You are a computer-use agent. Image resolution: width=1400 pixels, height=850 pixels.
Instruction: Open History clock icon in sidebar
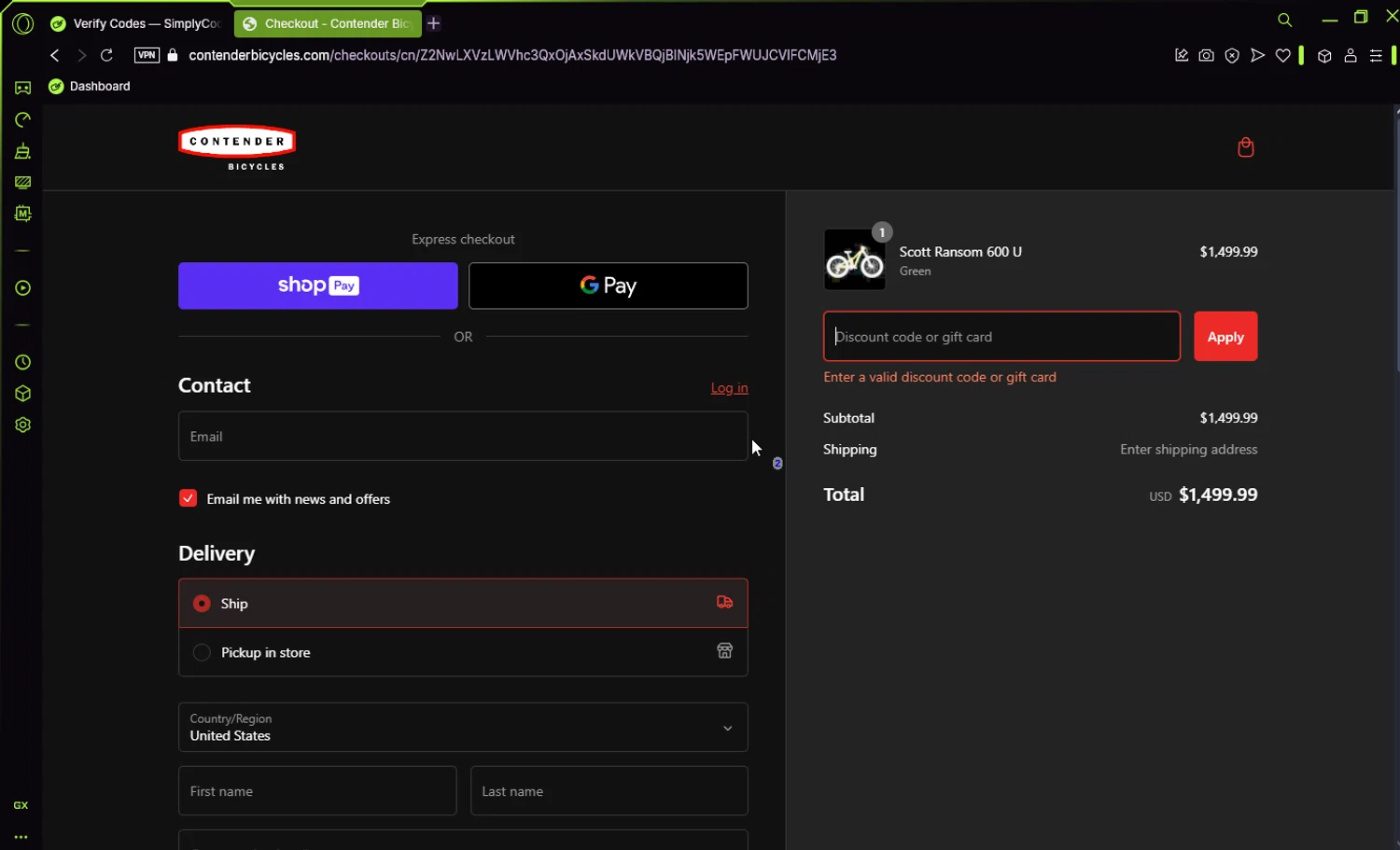pos(22,362)
